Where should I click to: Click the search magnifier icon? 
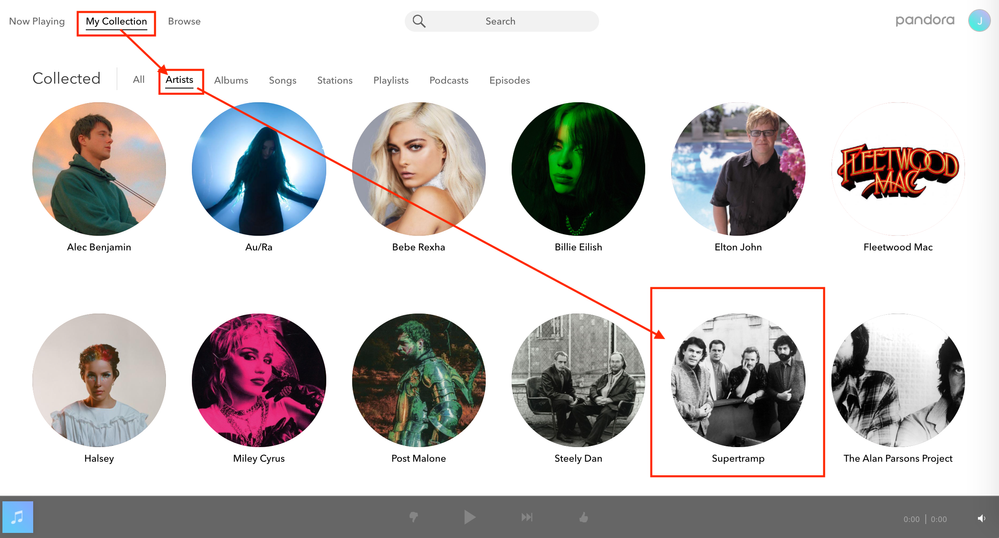click(x=419, y=21)
